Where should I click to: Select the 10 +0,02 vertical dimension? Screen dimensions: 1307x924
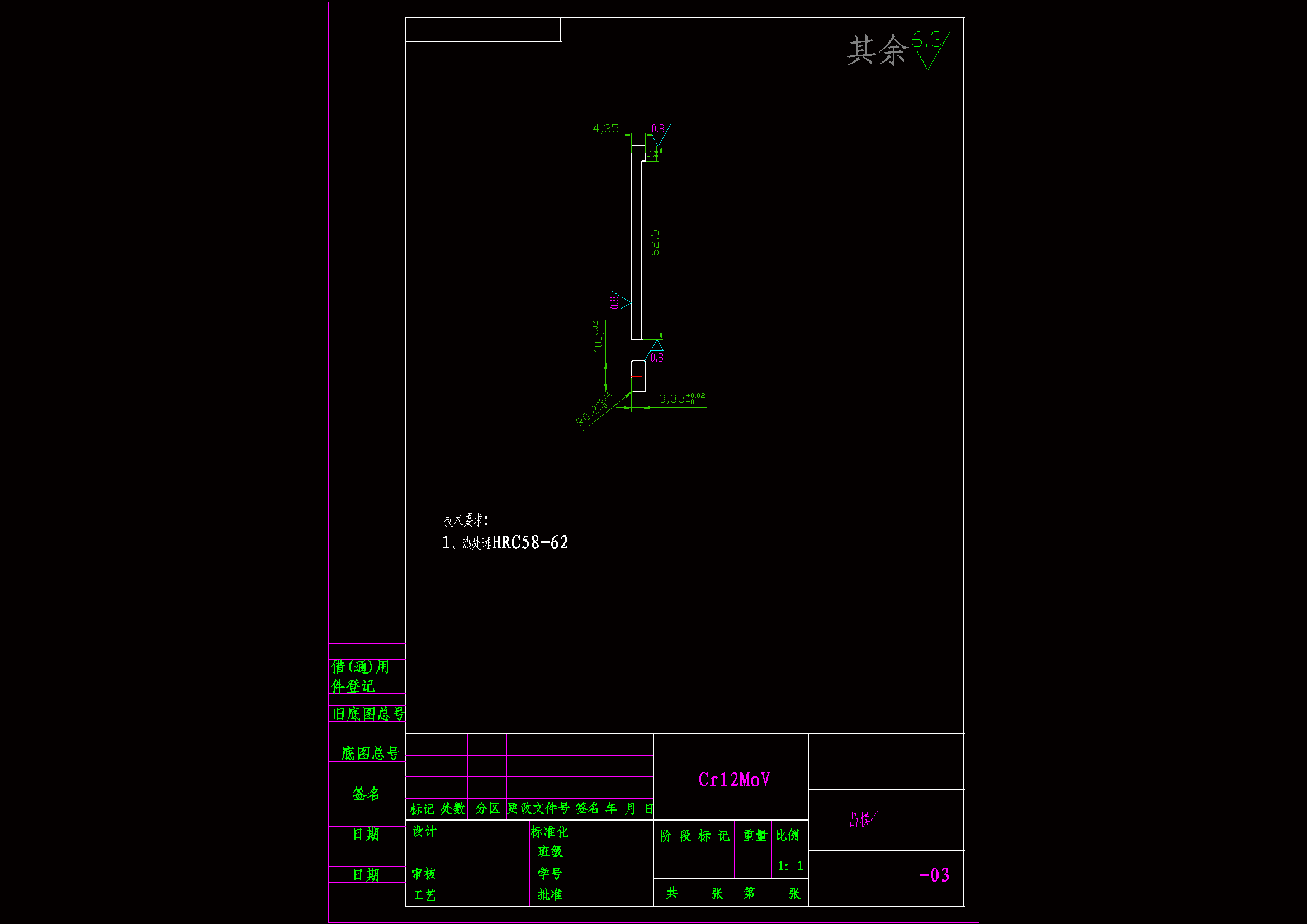pos(597,337)
